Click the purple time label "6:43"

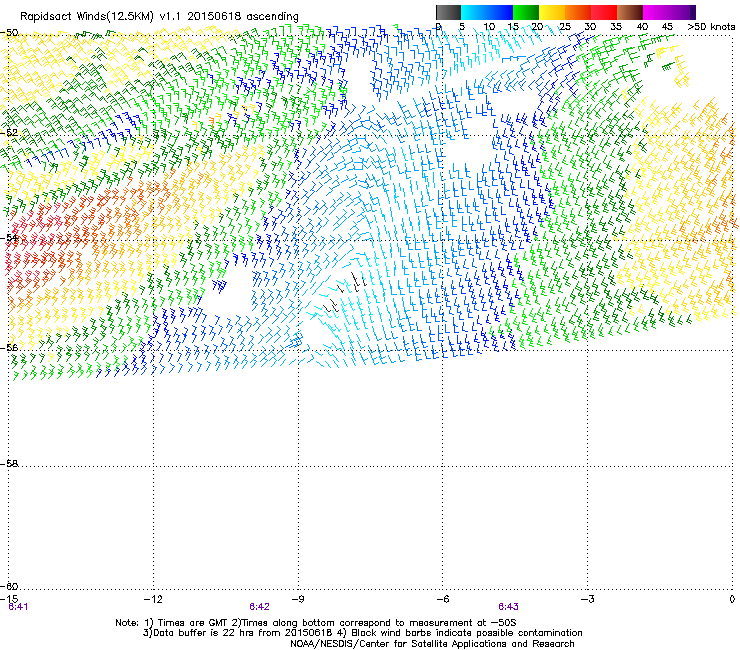tap(508, 607)
